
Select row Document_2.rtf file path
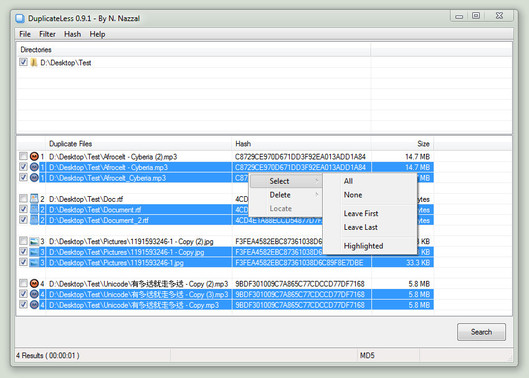[x=99, y=220]
